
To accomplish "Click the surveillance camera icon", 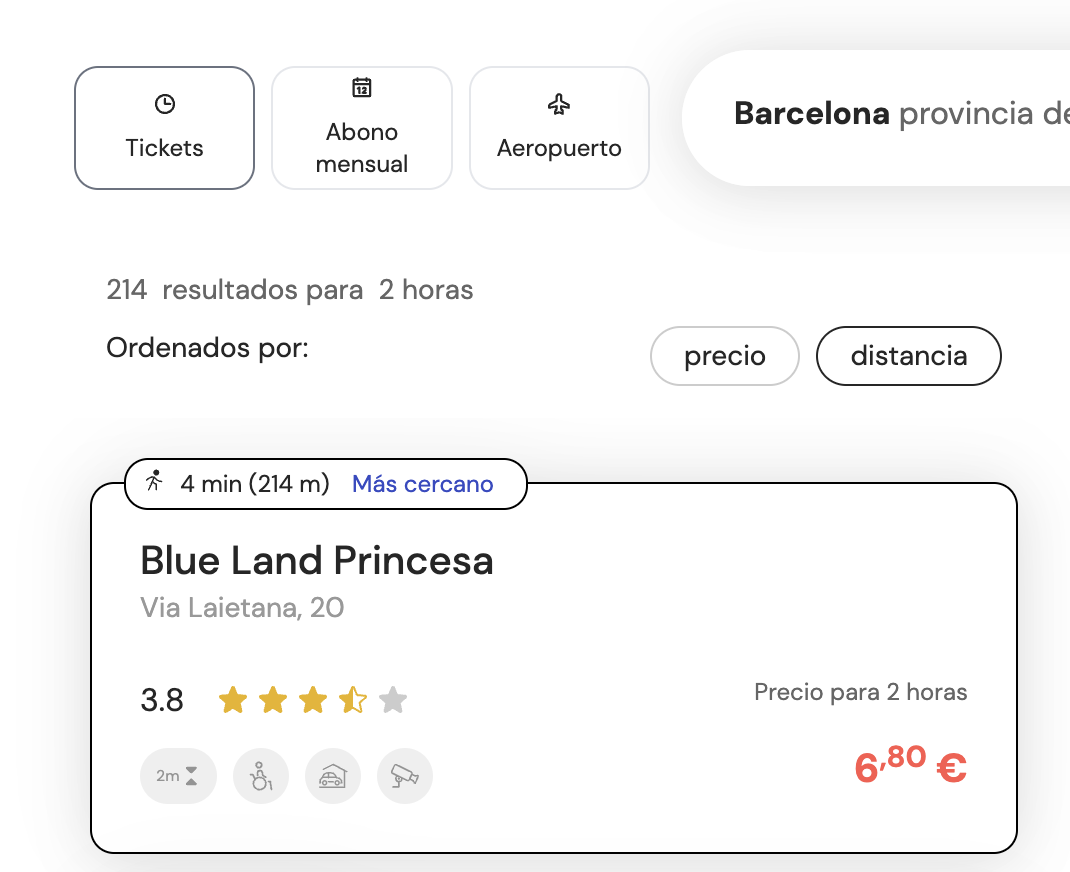I will tap(404, 776).
